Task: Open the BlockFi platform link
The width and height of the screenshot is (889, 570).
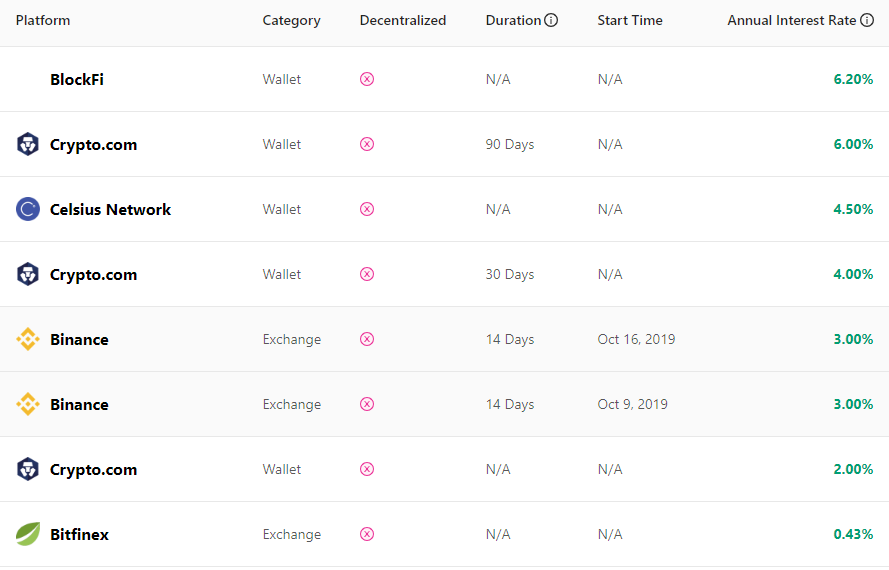Action: pos(77,79)
